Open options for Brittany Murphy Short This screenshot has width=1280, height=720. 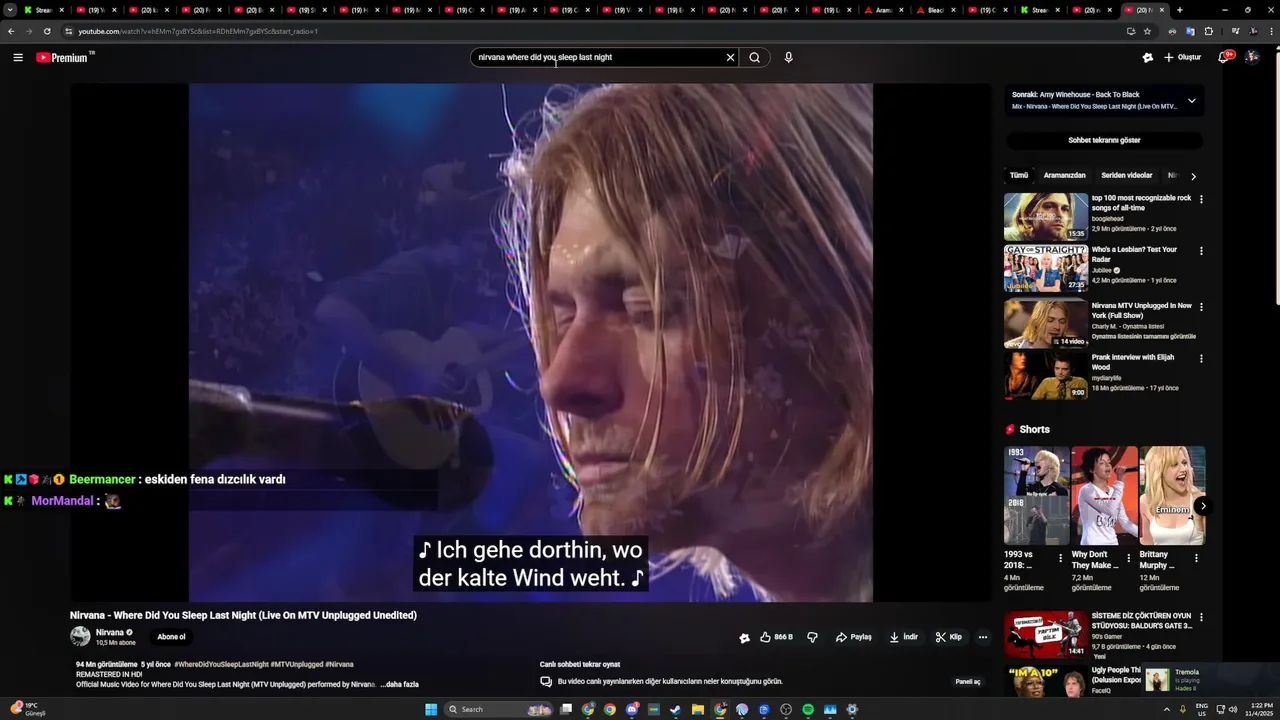(1196, 558)
